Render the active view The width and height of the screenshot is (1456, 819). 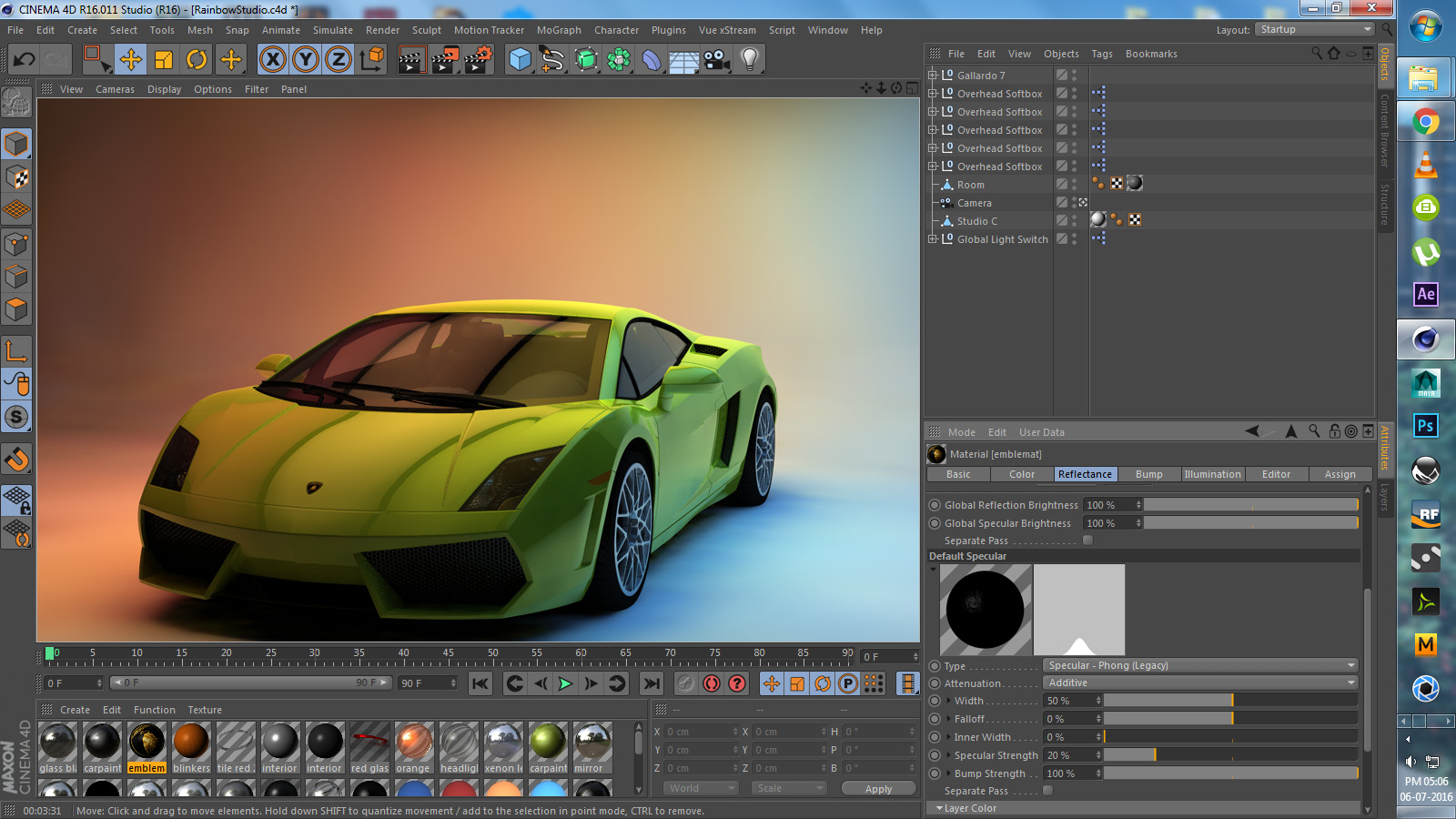411,59
